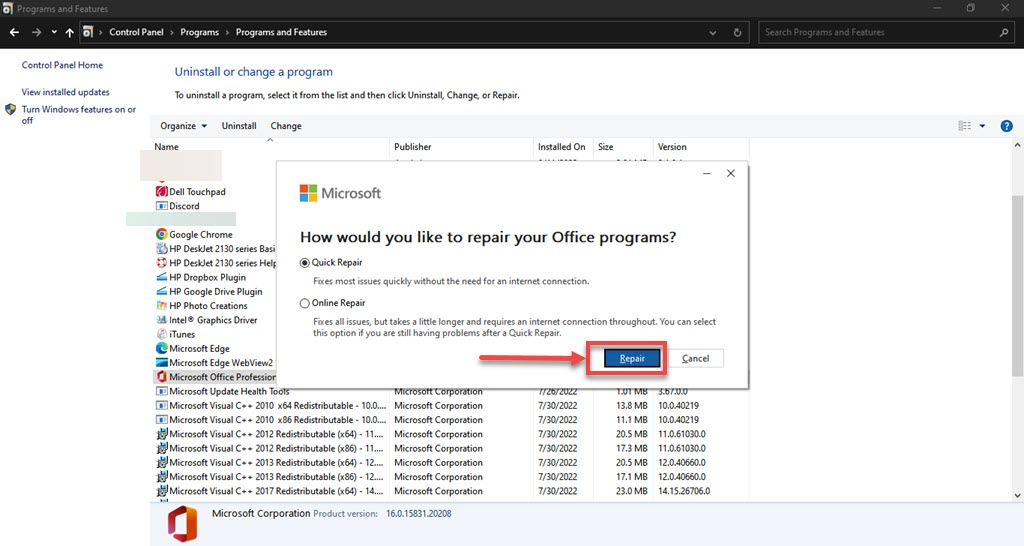Sort by the Publisher column header
This screenshot has width=1024, height=546.
click(462, 147)
